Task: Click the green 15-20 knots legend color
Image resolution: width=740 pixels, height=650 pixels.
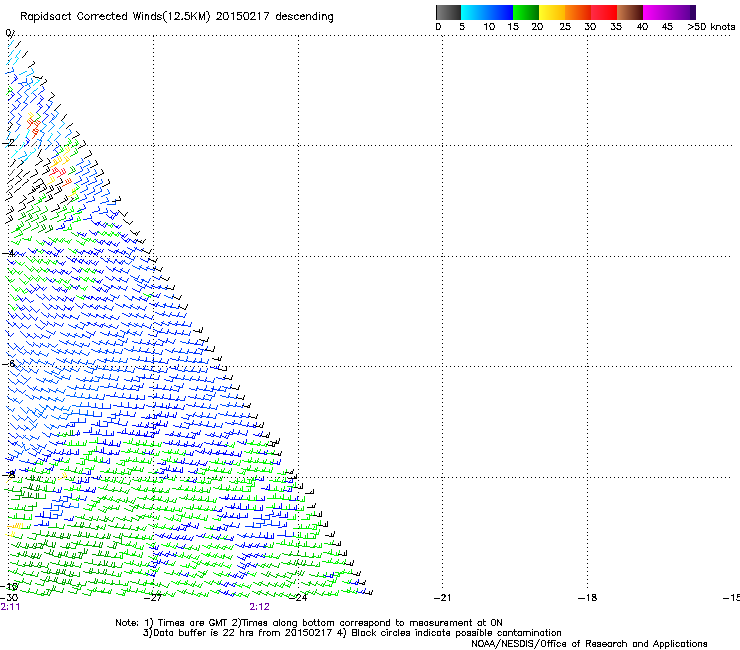Action: [x=526, y=12]
